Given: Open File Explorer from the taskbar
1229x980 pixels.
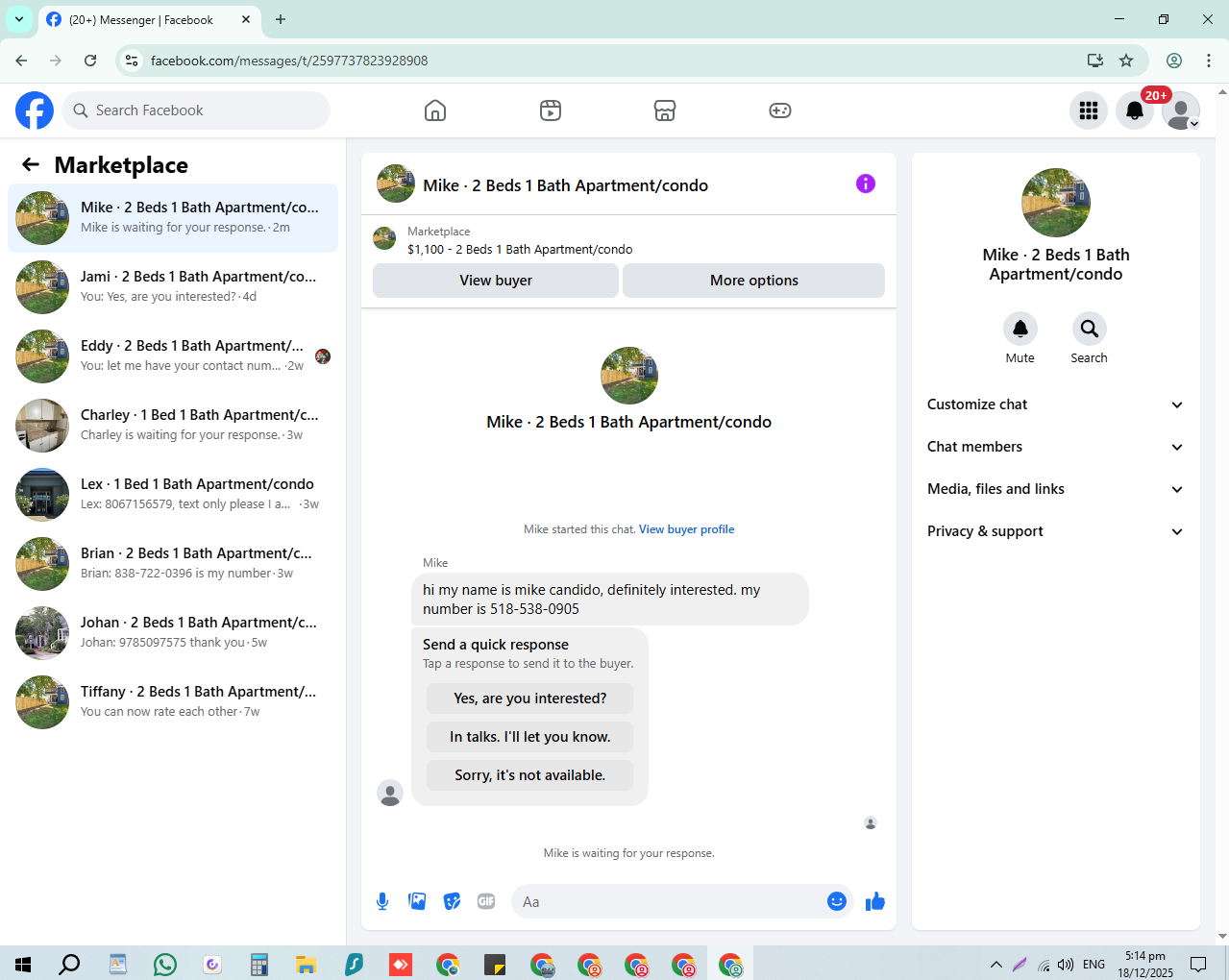Looking at the screenshot, I should point(307,964).
